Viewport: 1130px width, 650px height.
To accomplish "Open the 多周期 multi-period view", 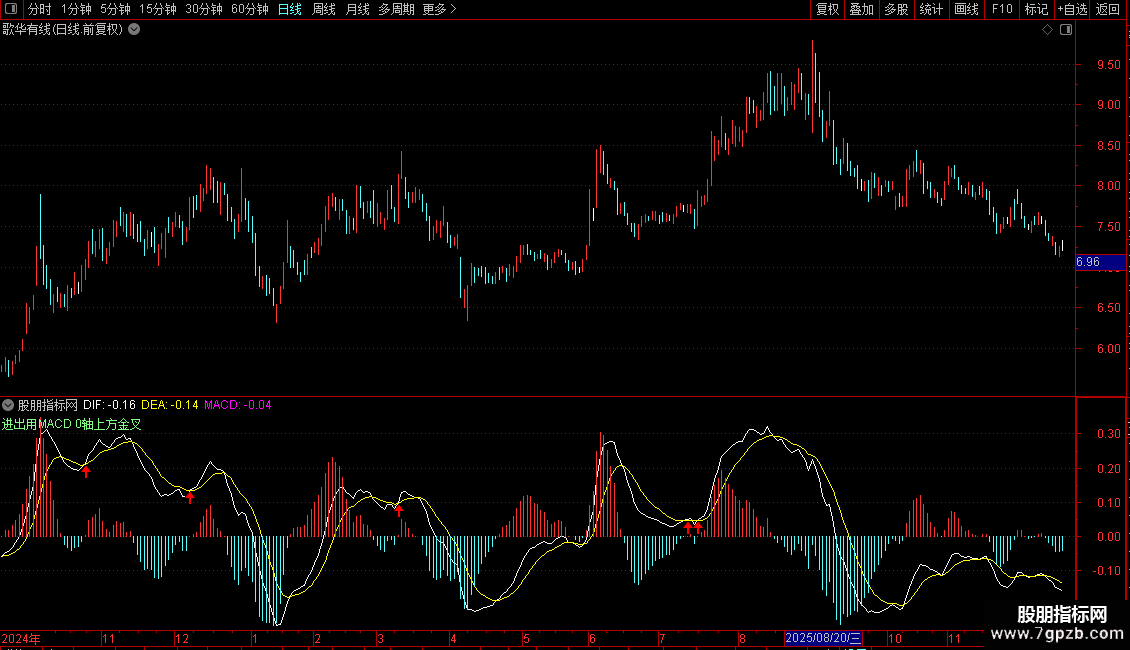I will pos(396,10).
